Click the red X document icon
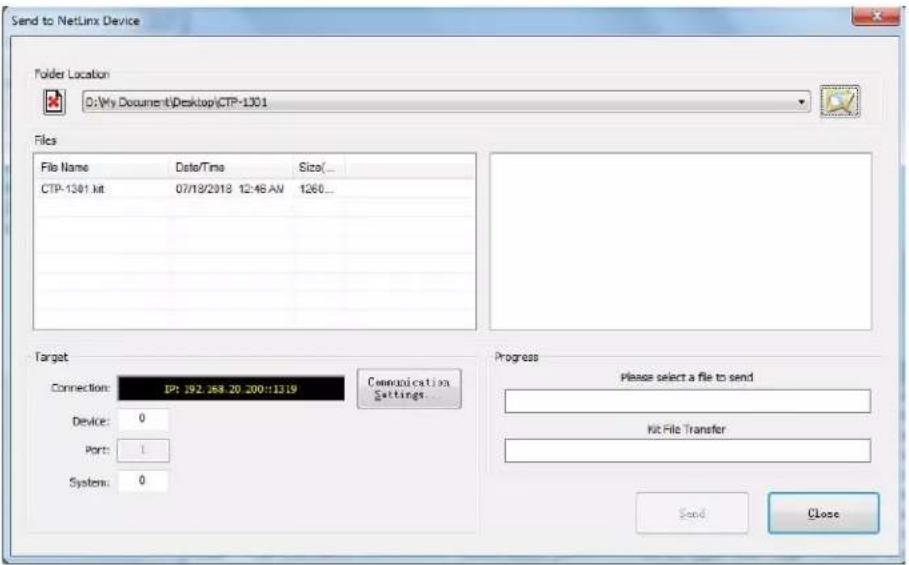Image resolution: width=909 pixels, height=565 pixels. point(54,102)
